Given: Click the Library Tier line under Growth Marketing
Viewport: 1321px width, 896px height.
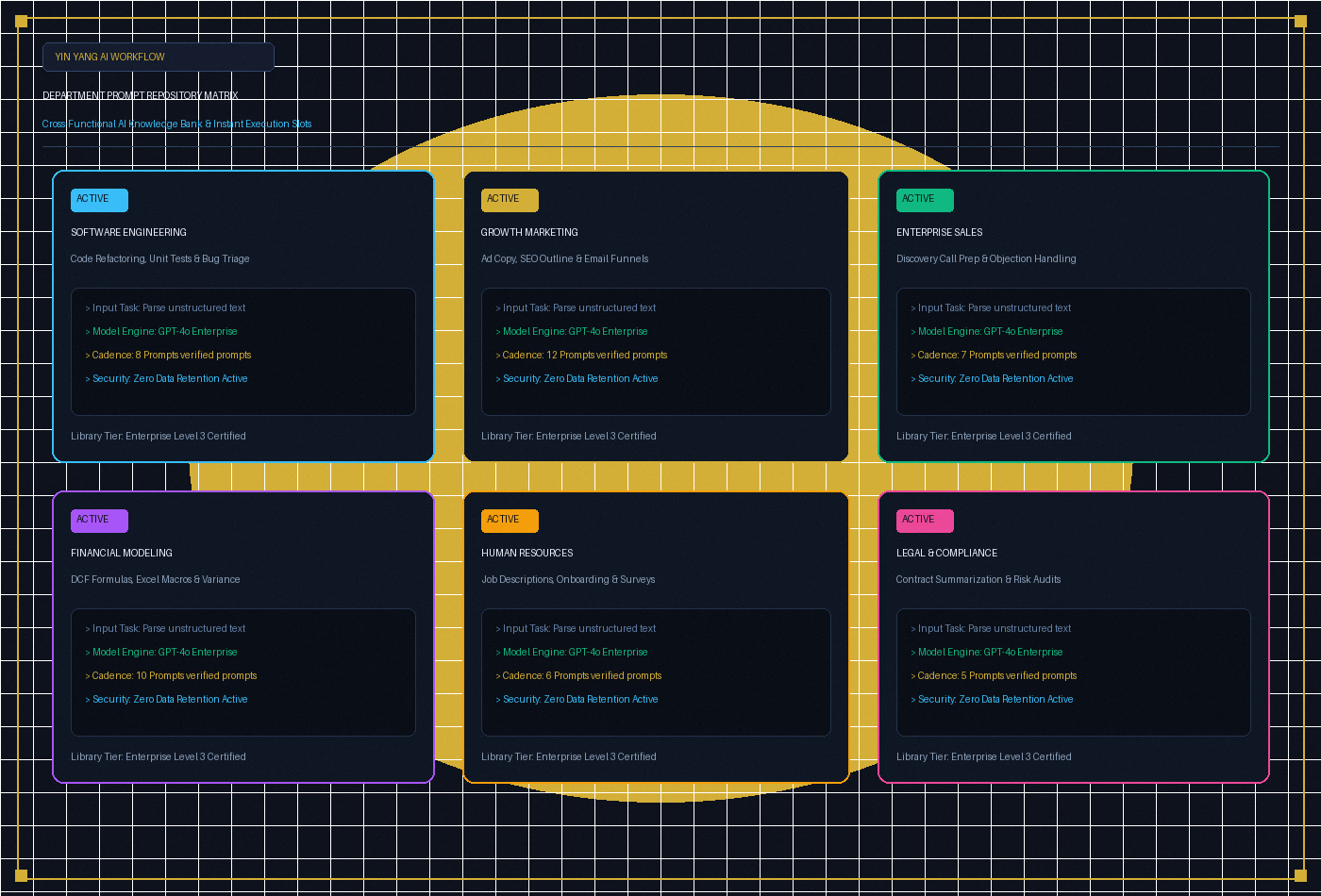Looking at the screenshot, I should click(x=569, y=437).
